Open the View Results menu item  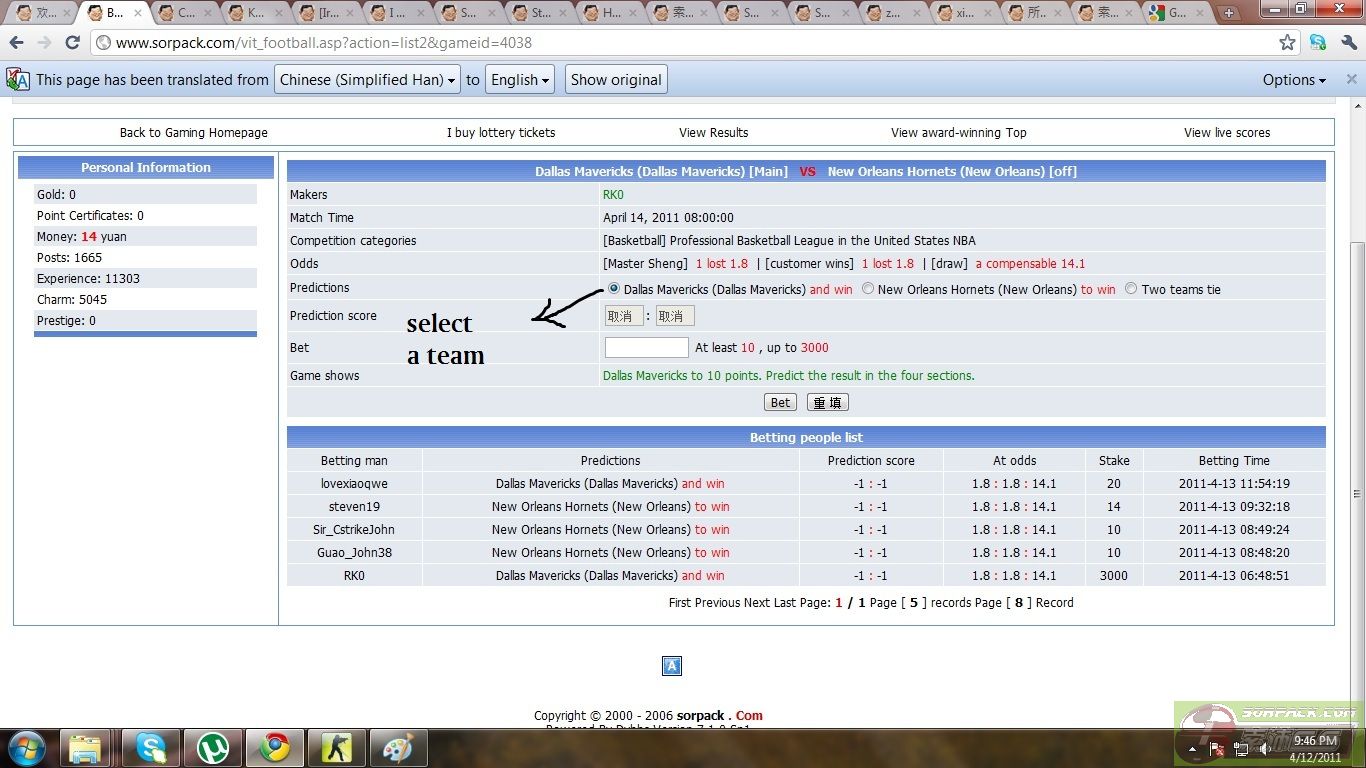click(x=713, y=133)
